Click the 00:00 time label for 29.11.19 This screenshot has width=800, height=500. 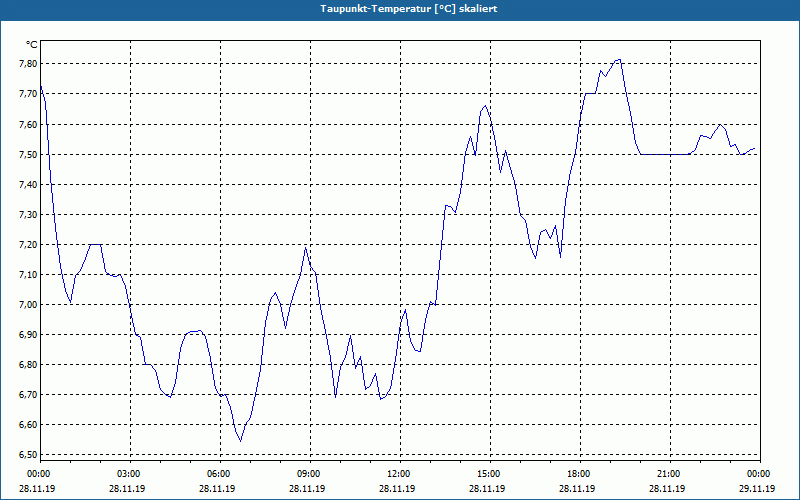[757, 474]
